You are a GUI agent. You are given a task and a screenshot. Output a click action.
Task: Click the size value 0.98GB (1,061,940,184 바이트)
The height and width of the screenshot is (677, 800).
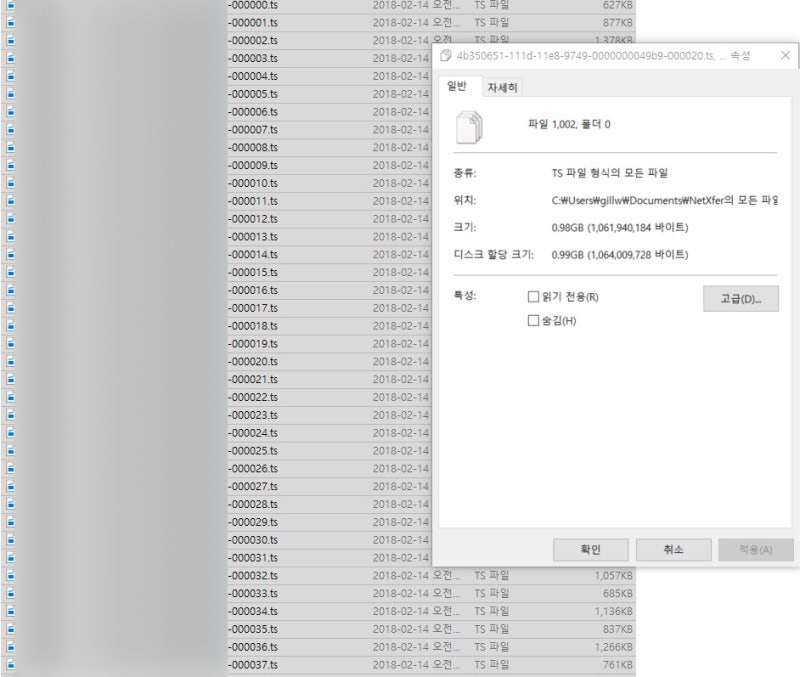(620, 228)
